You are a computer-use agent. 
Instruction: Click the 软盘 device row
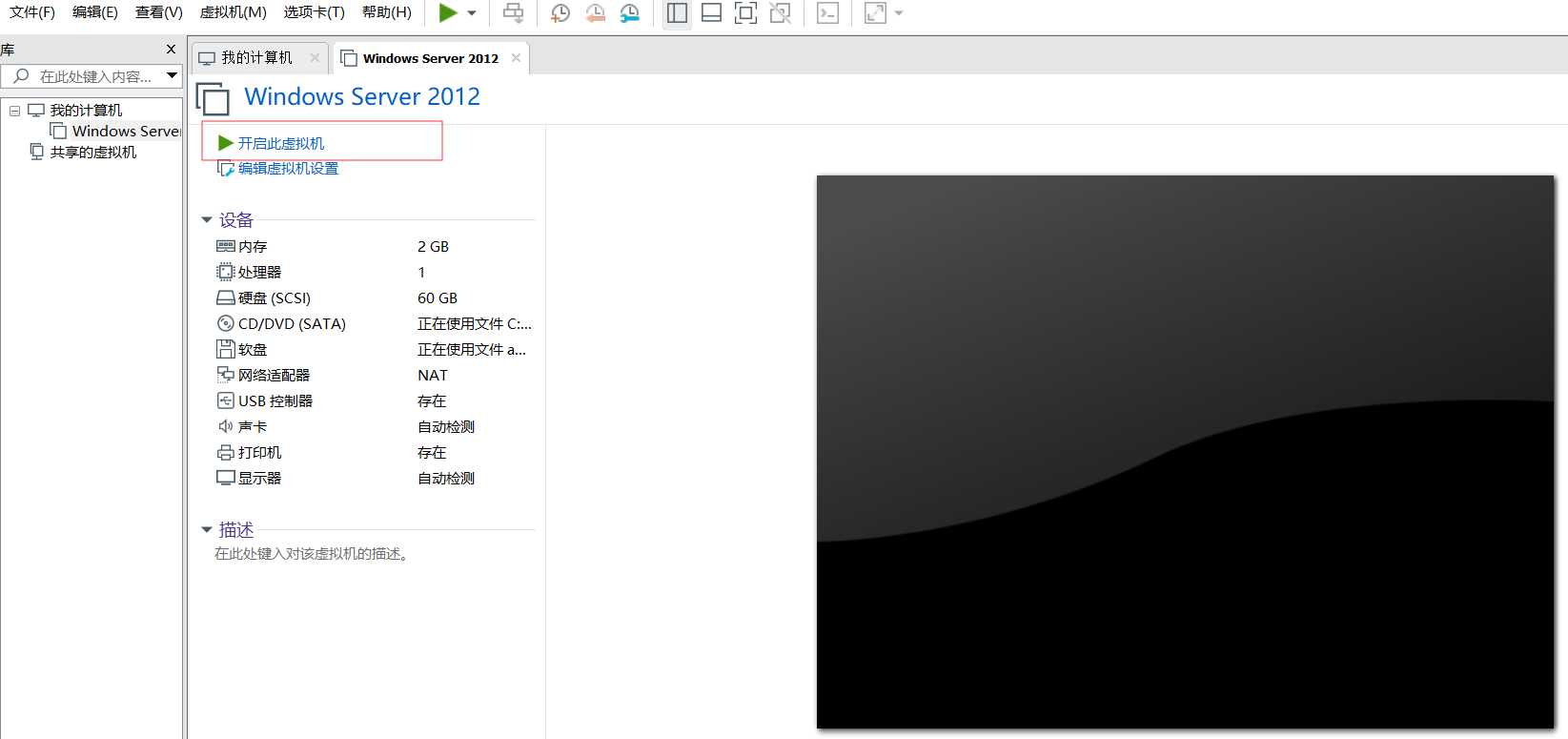(x=374, y=349)
